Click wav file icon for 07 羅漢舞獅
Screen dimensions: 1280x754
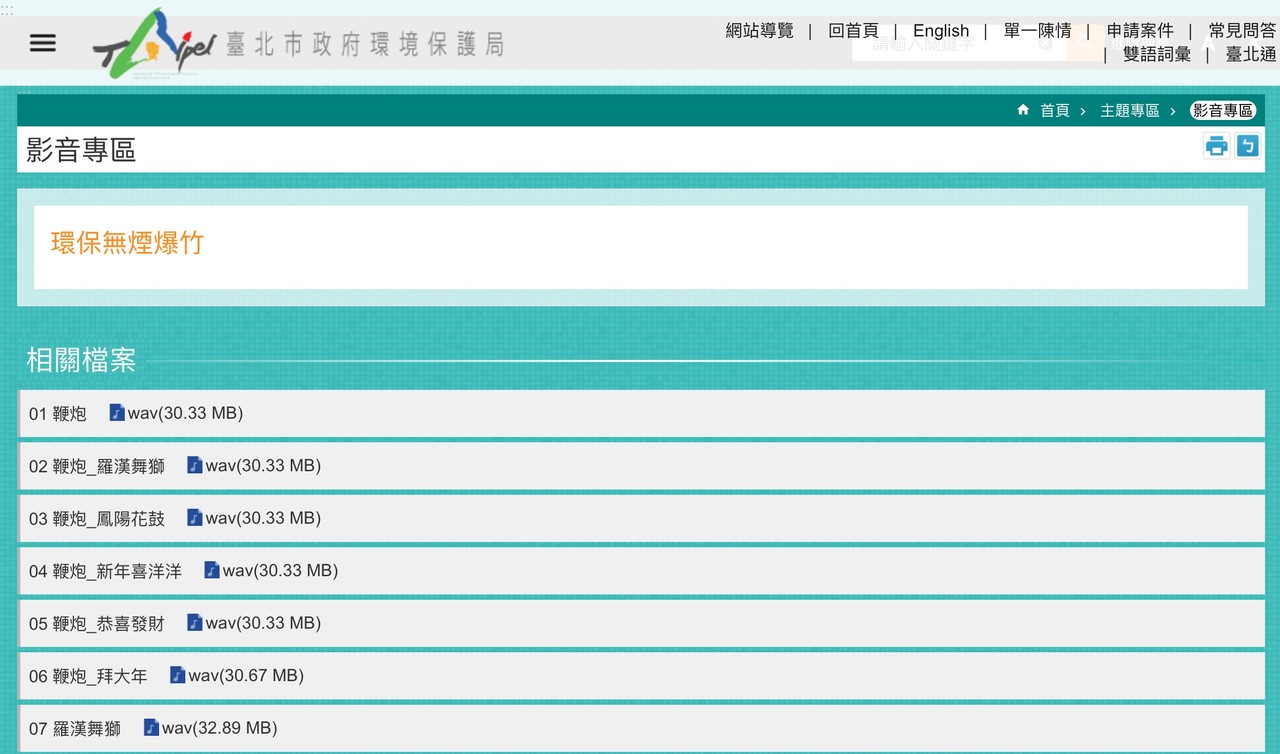pos(152,728)
